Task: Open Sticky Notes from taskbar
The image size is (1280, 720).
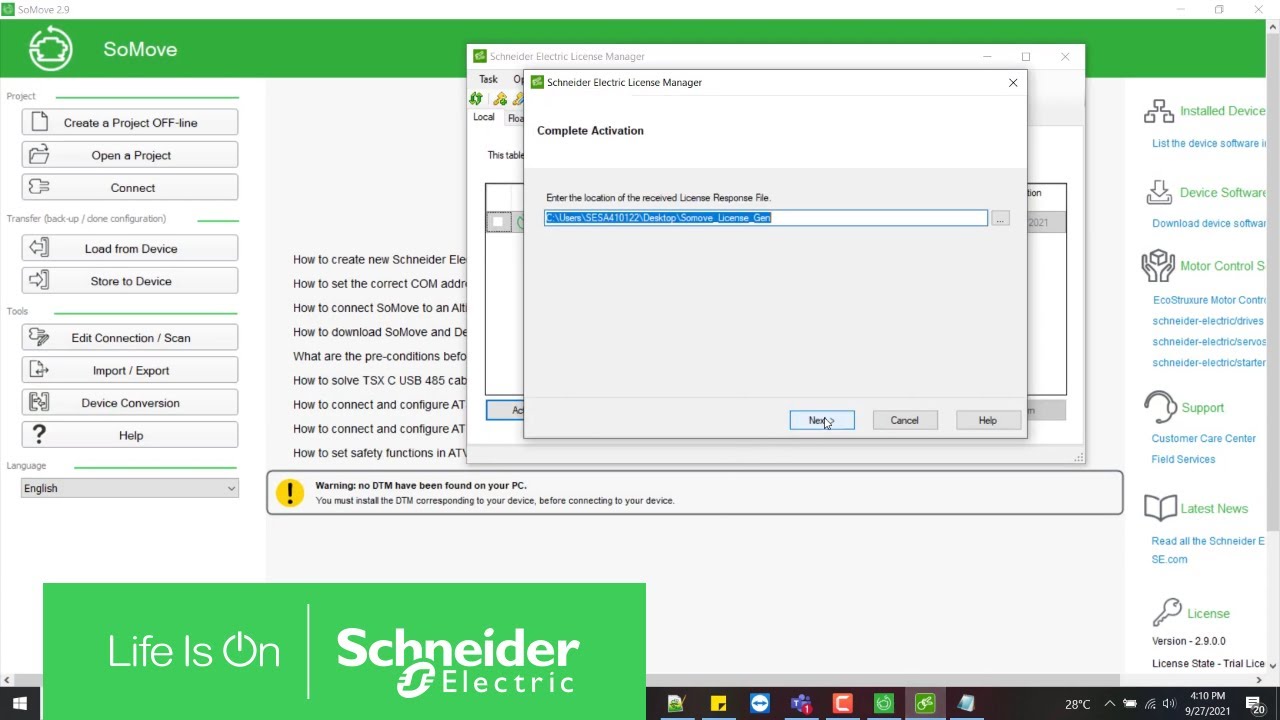Action: (718, 704)
